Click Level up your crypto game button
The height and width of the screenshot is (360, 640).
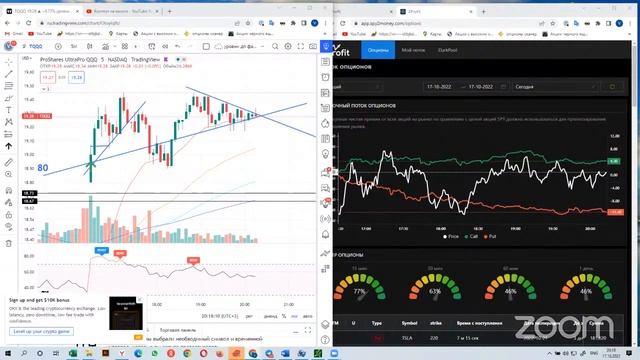tap(41, 331)
